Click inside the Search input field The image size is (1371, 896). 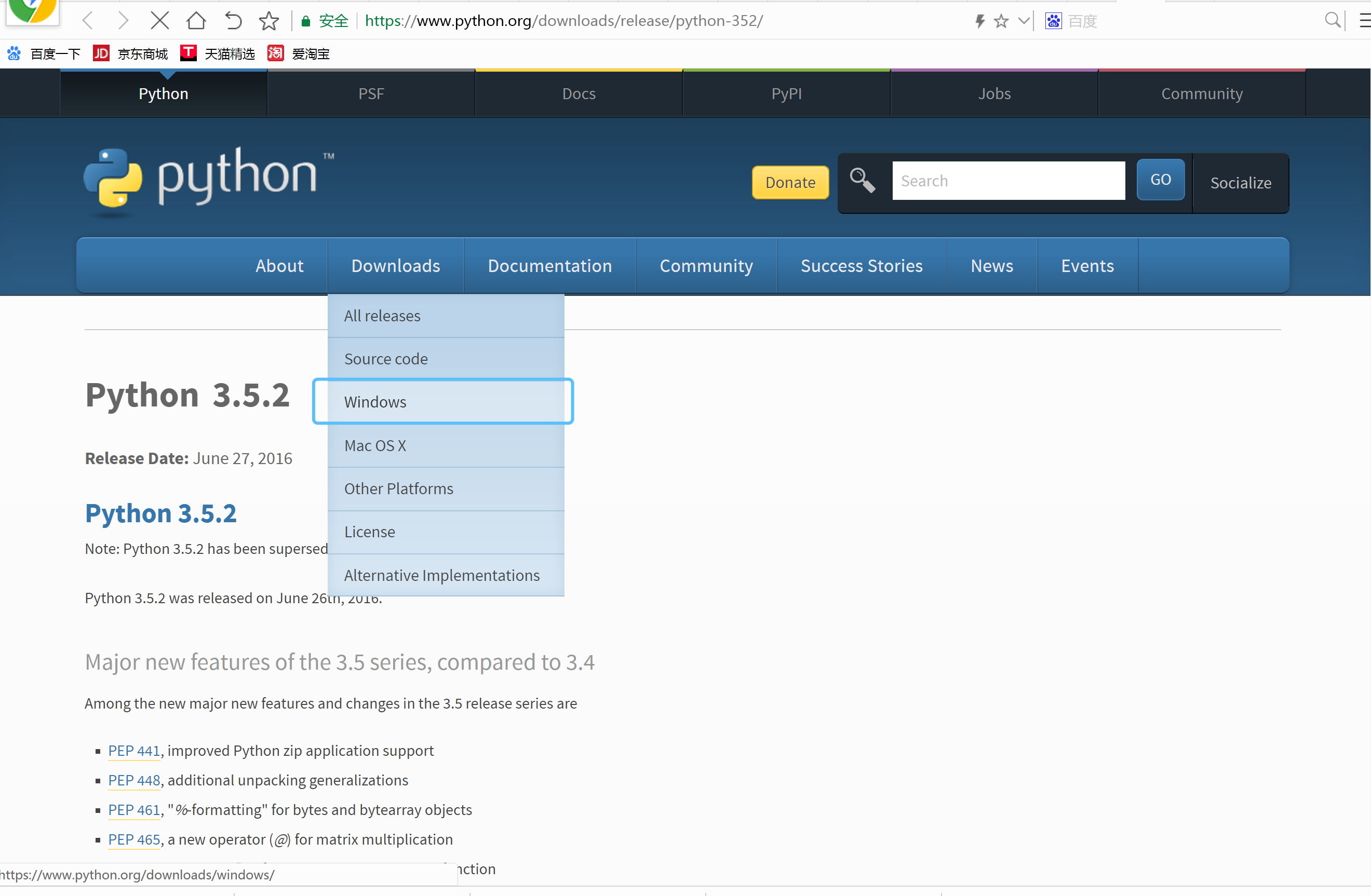(x=1008, y=180)
